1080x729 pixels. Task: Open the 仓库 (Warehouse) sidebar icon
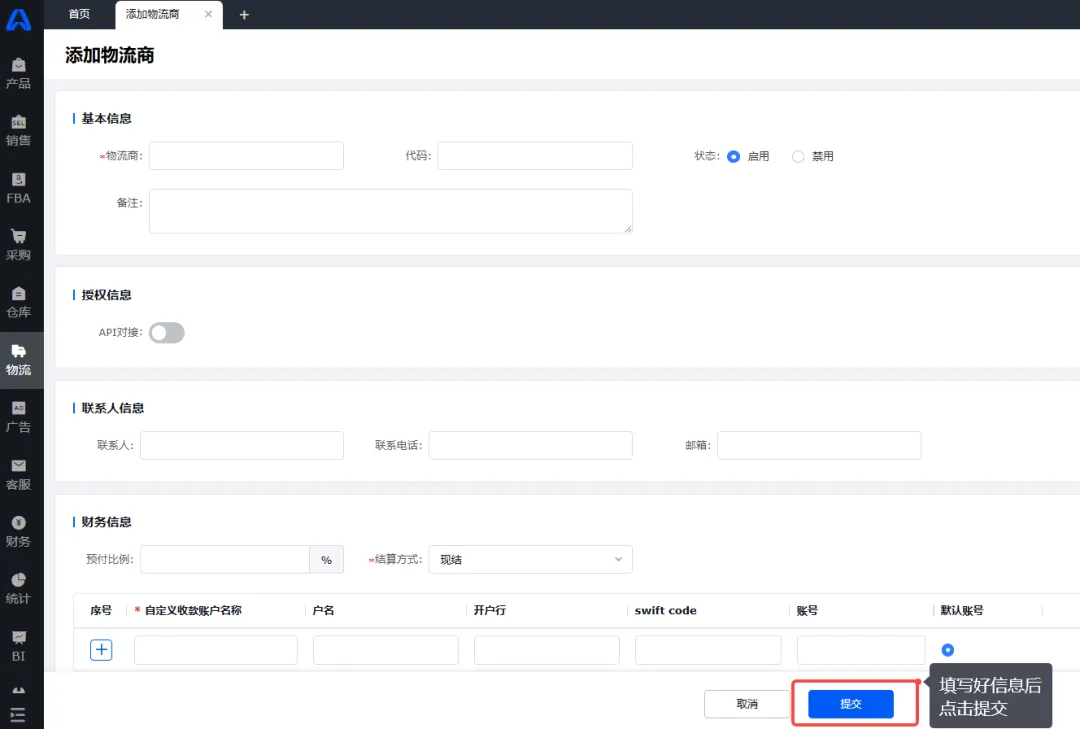click(x=18, y=295)
